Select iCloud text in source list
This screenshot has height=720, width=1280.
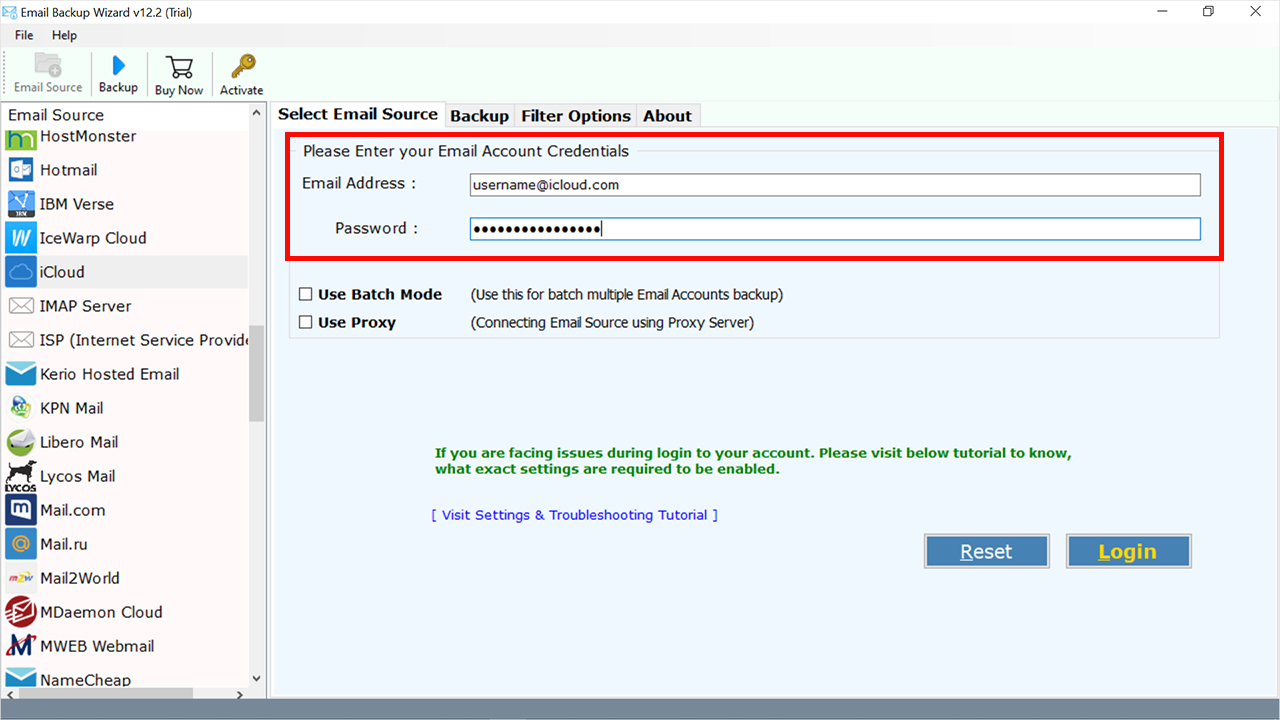(x=62, y=272)
